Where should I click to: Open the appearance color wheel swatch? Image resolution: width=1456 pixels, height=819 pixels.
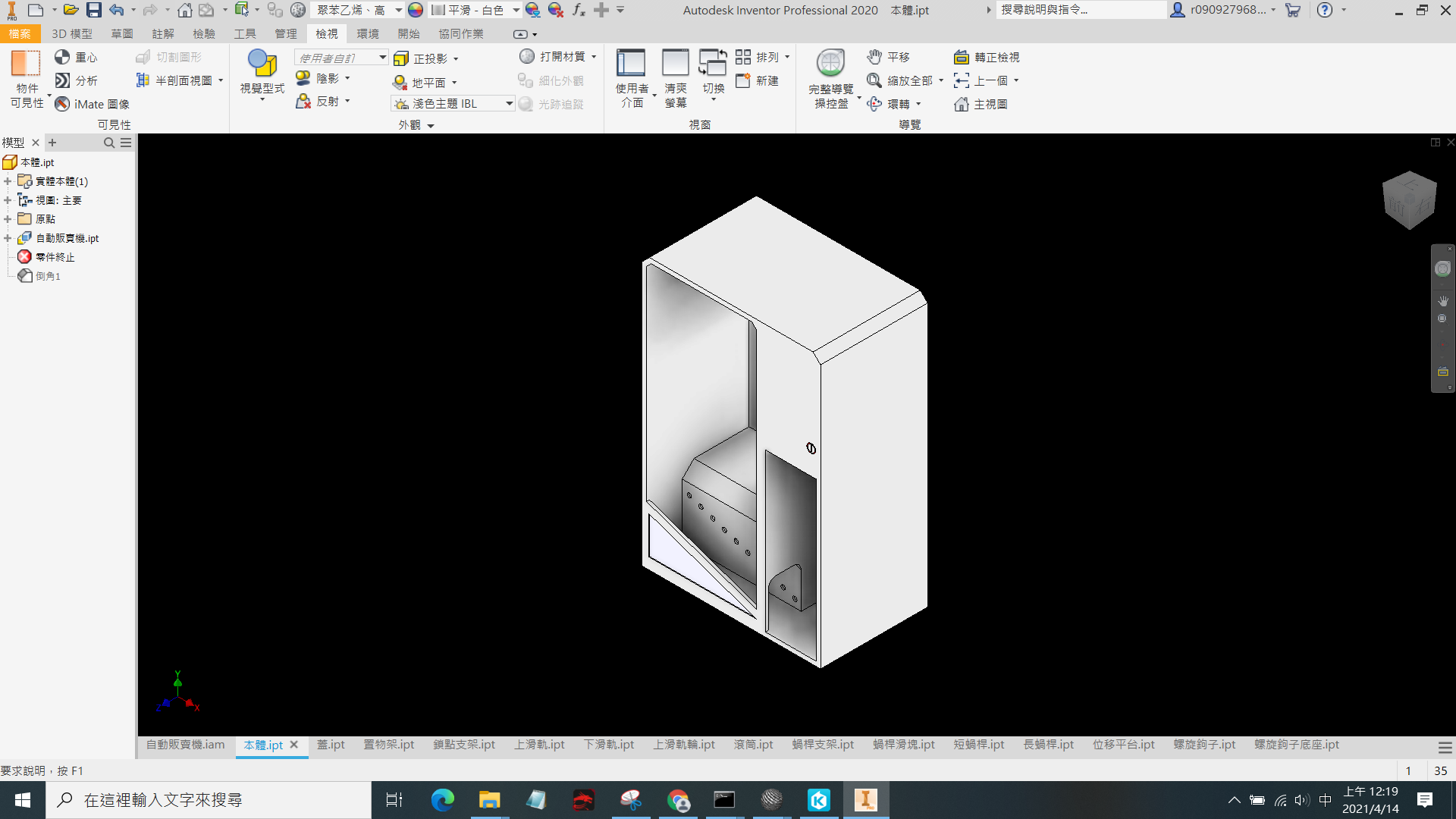pyautogui.click(x=416, y=10)
